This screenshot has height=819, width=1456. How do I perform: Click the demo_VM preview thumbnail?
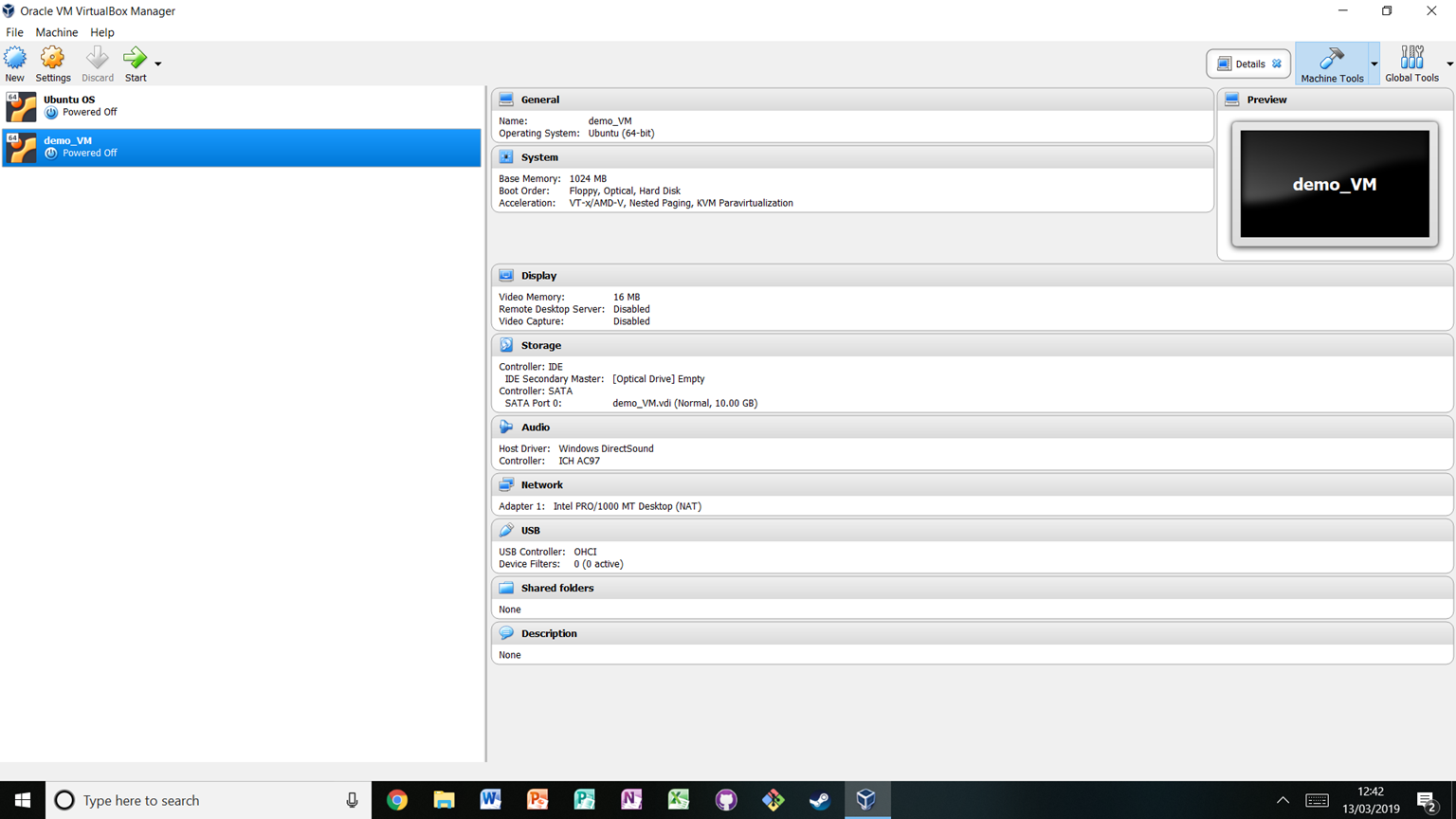pos(1334,183)
